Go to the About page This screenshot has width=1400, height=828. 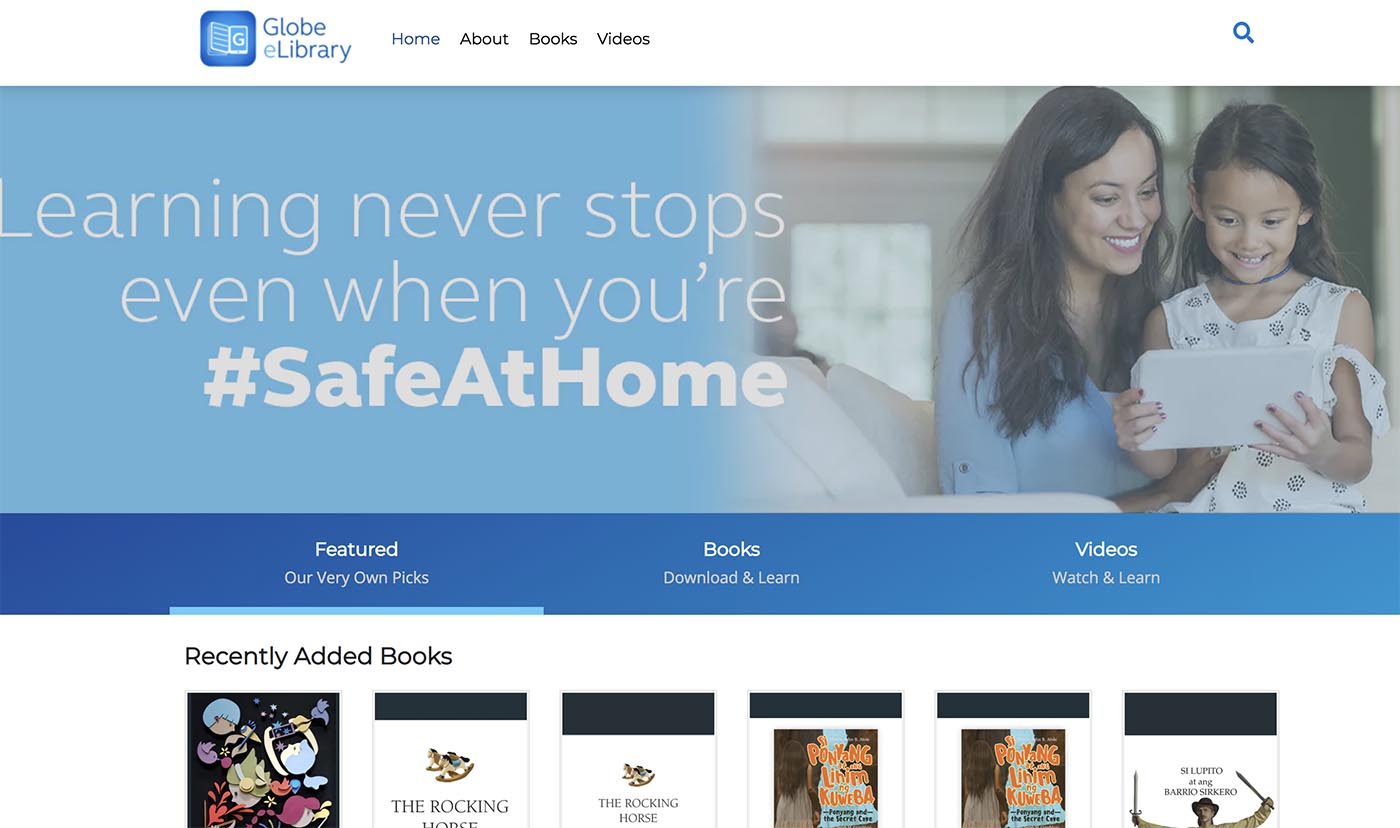pos(484,39)
